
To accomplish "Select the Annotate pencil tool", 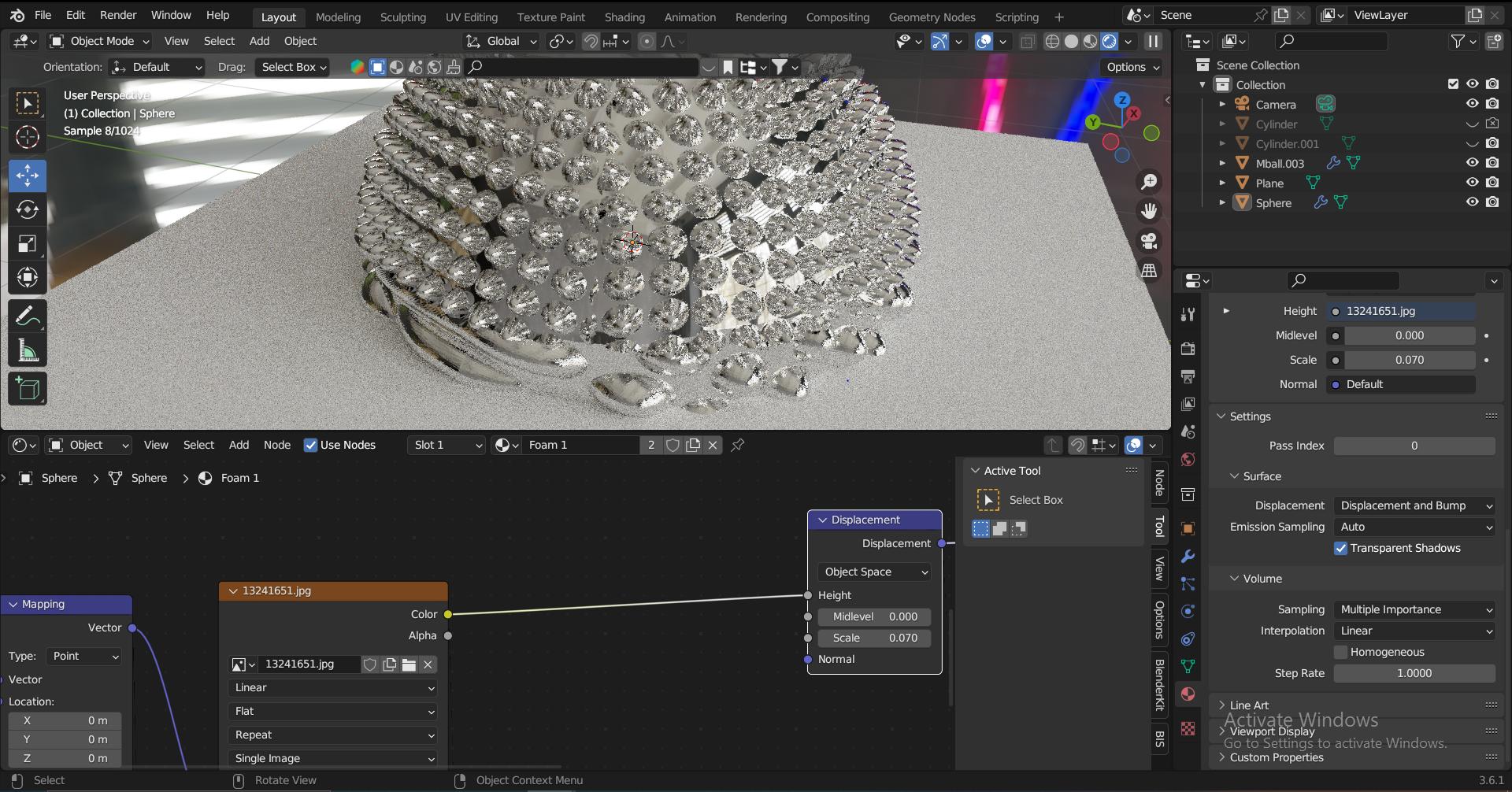I will tap(28, 316).
